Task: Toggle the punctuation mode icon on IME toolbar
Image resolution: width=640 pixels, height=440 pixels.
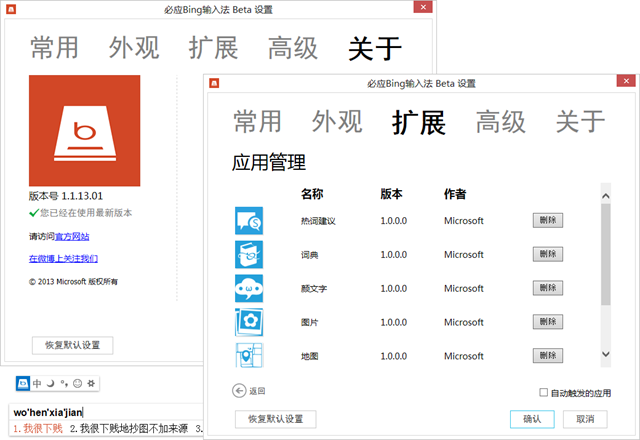Action: click(64, 383)
